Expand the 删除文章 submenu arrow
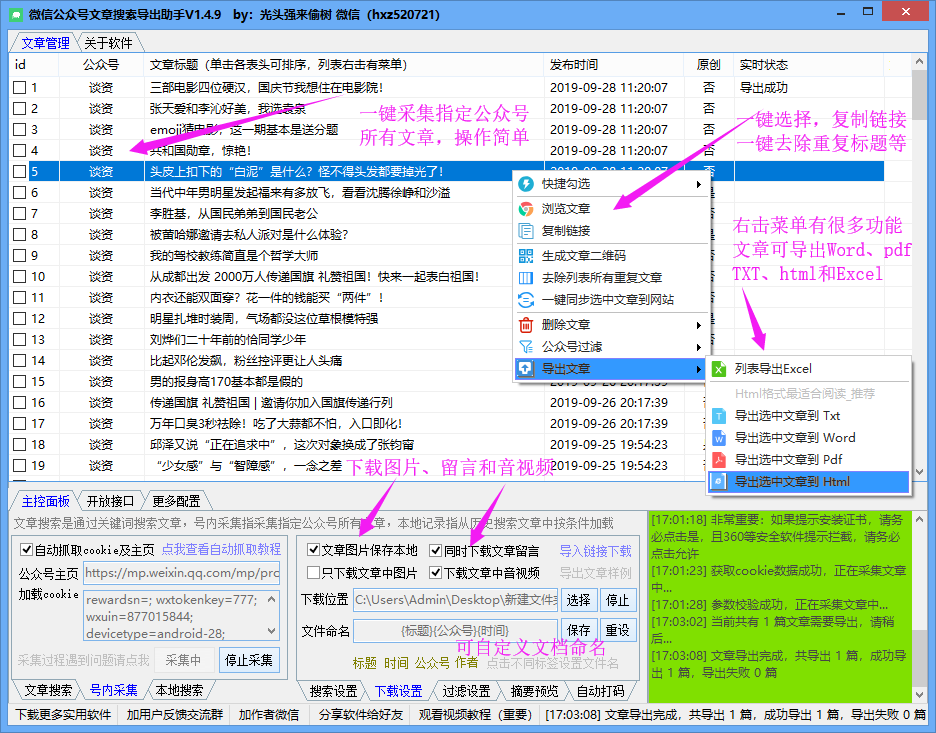936x733 pixels. click(x=698, y=325)
